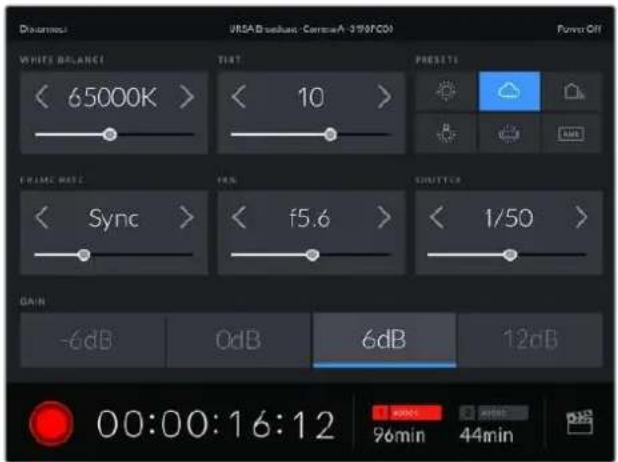Decrease shutter with the left arrow

pyautogui.click(x=437, y=217)
